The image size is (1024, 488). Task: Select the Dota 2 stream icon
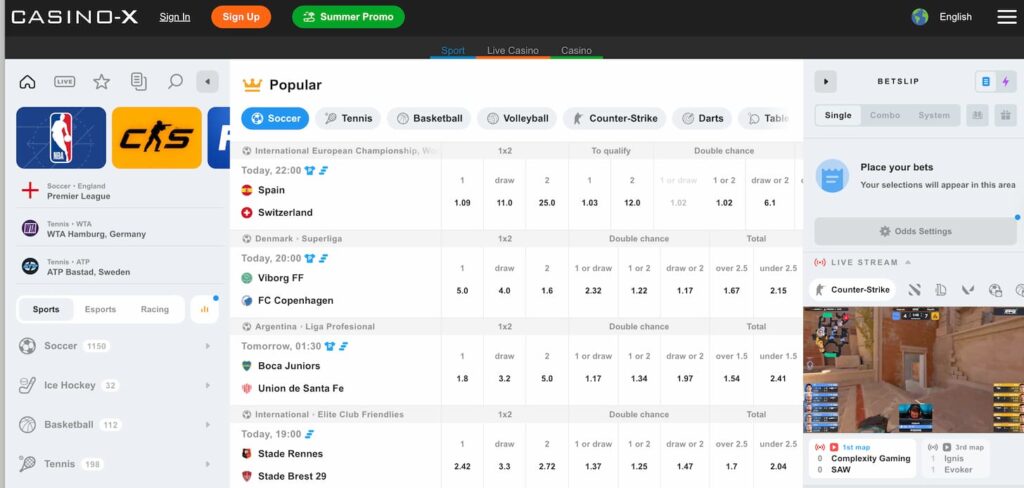coord(914,290)
